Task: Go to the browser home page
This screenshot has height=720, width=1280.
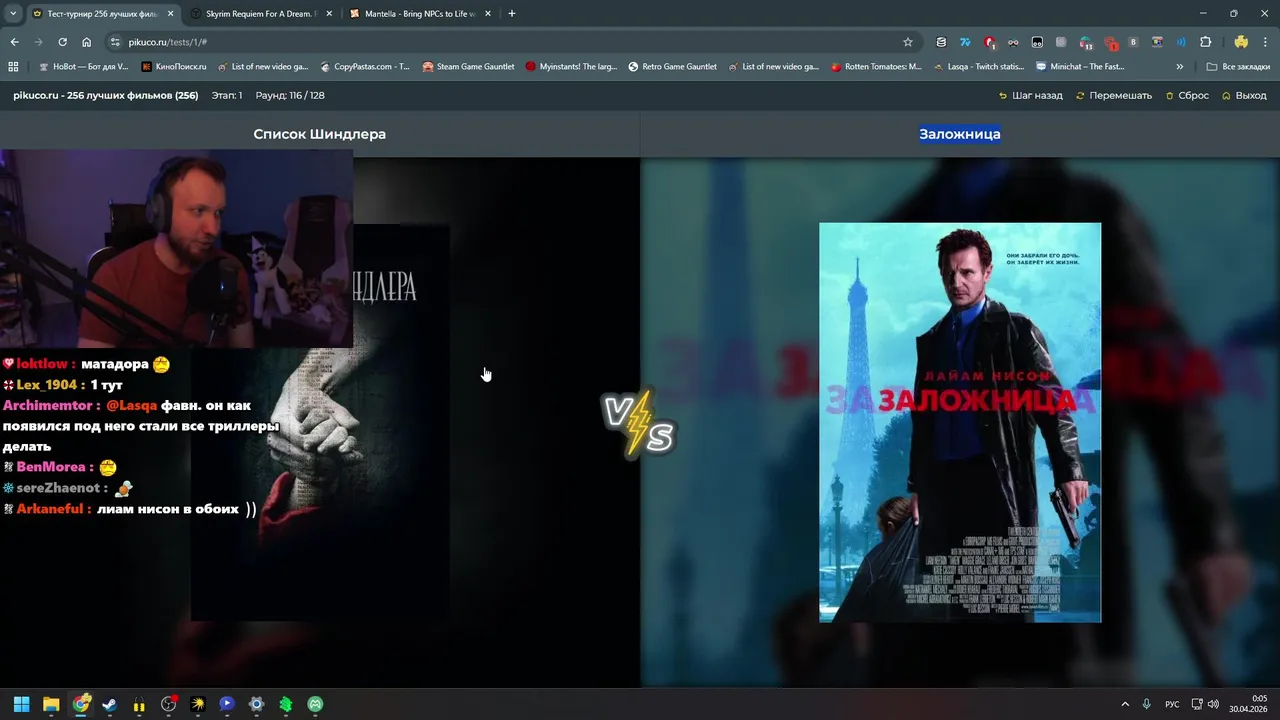Action: coord(86,42)
